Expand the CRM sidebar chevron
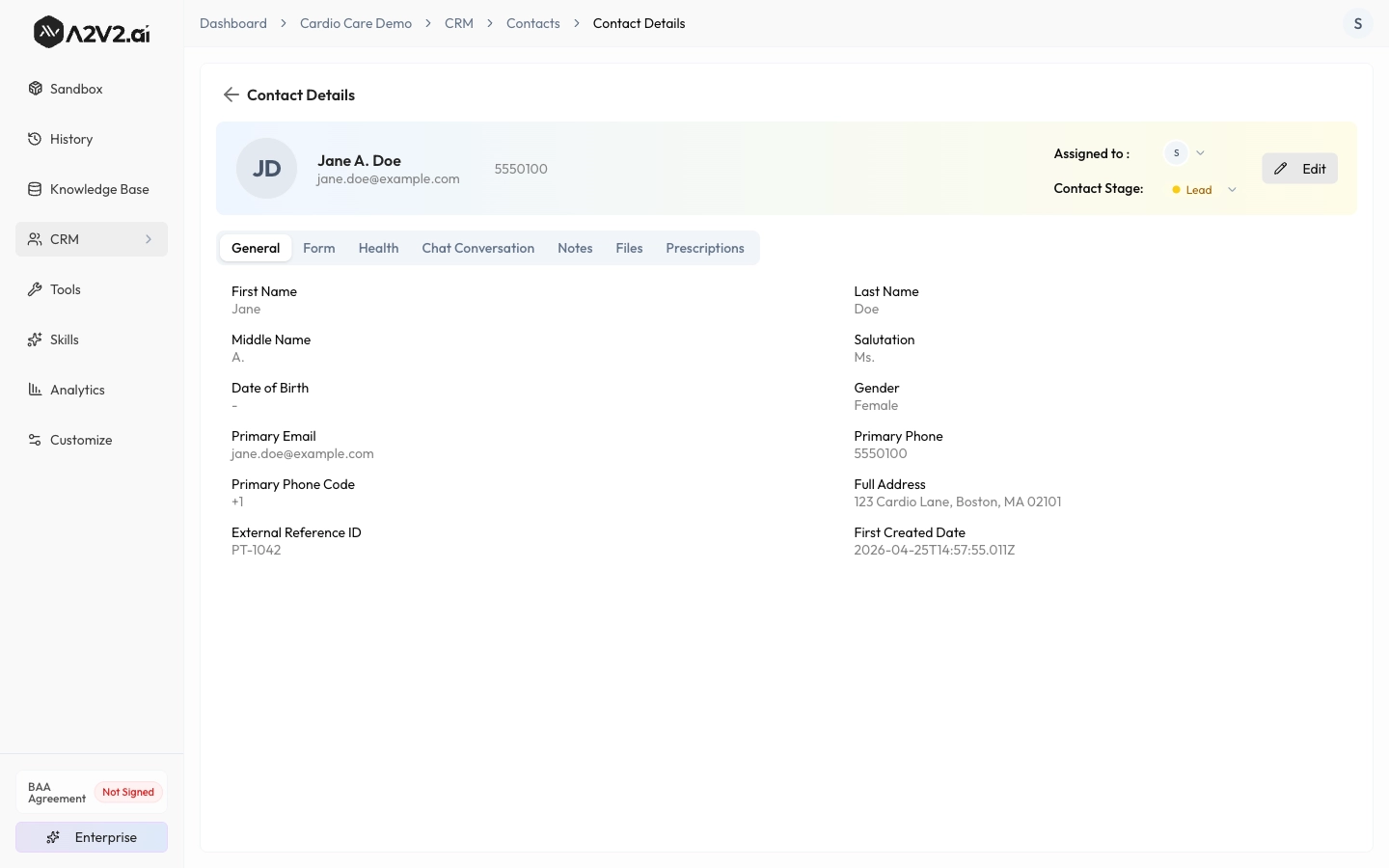Screen dimensions: 1389x868 point(149,239)
